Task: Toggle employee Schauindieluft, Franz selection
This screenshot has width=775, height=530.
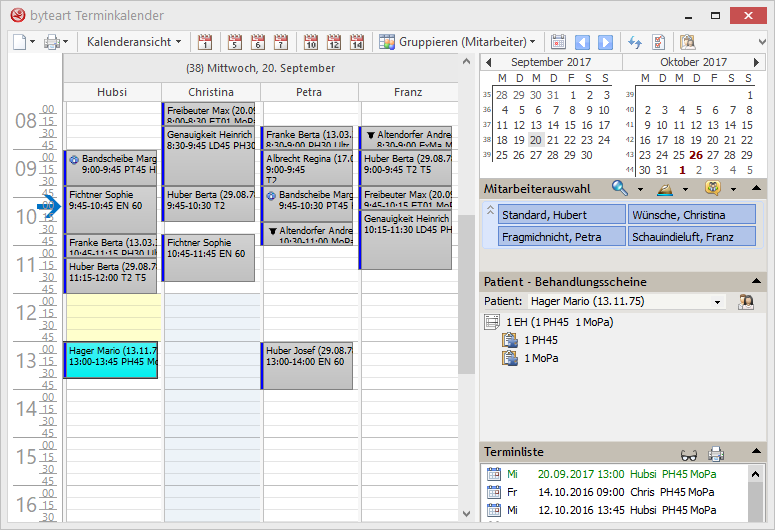Action: 691,237
